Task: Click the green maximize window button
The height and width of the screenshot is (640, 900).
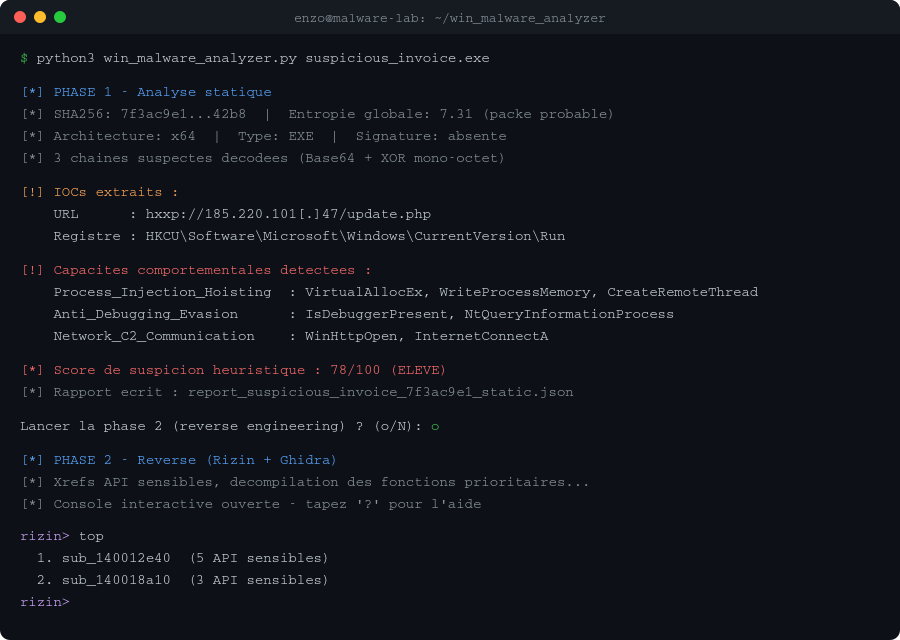Action: pyautogui.click(x=60, y=17)
